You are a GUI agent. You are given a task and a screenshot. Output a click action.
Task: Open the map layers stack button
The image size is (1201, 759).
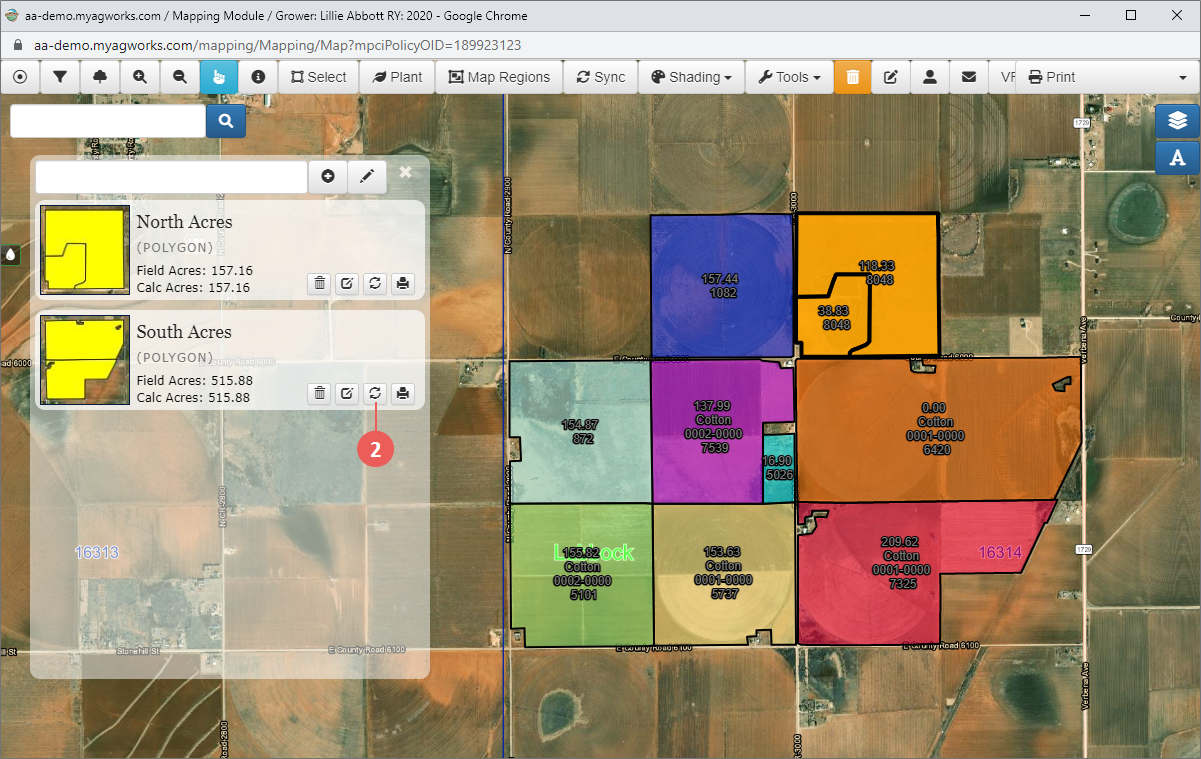tap(1178, 120)
